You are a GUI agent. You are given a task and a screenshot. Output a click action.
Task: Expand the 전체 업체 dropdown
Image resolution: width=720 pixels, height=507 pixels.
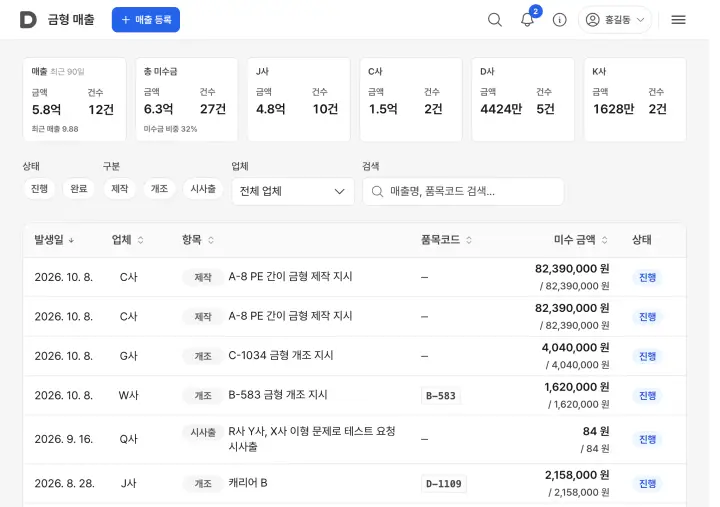(x=293, y=192)
